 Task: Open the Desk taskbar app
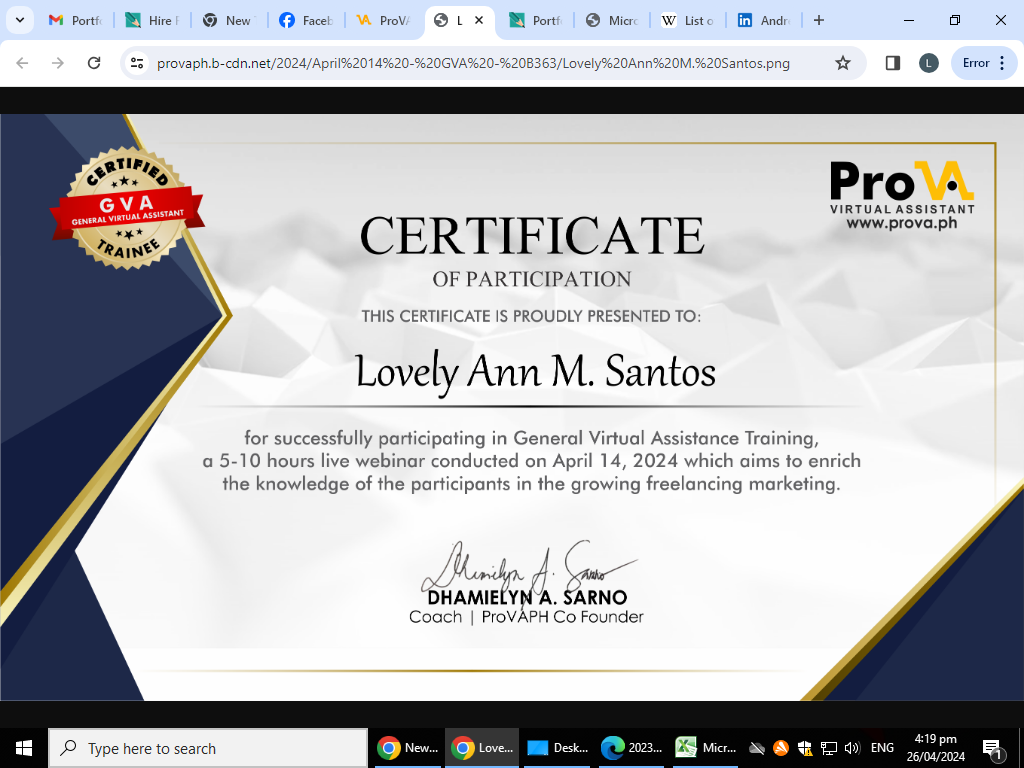coord(557,748)
